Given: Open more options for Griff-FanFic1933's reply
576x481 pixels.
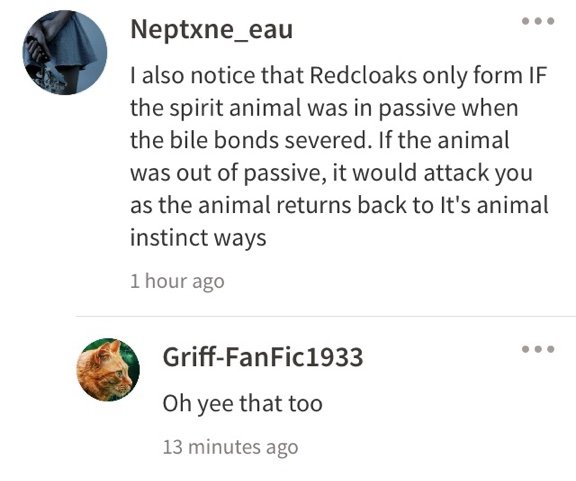Looking at the screenshot, I should point(538,349).
